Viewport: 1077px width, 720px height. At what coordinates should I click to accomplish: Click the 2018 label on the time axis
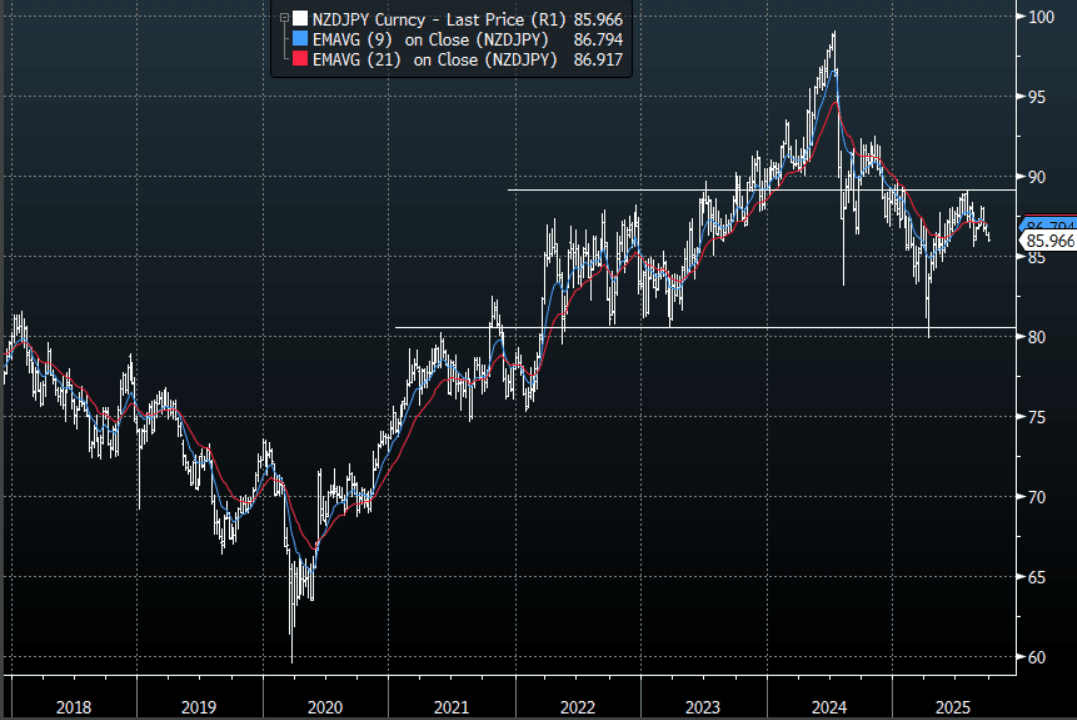tap(73, 707)
